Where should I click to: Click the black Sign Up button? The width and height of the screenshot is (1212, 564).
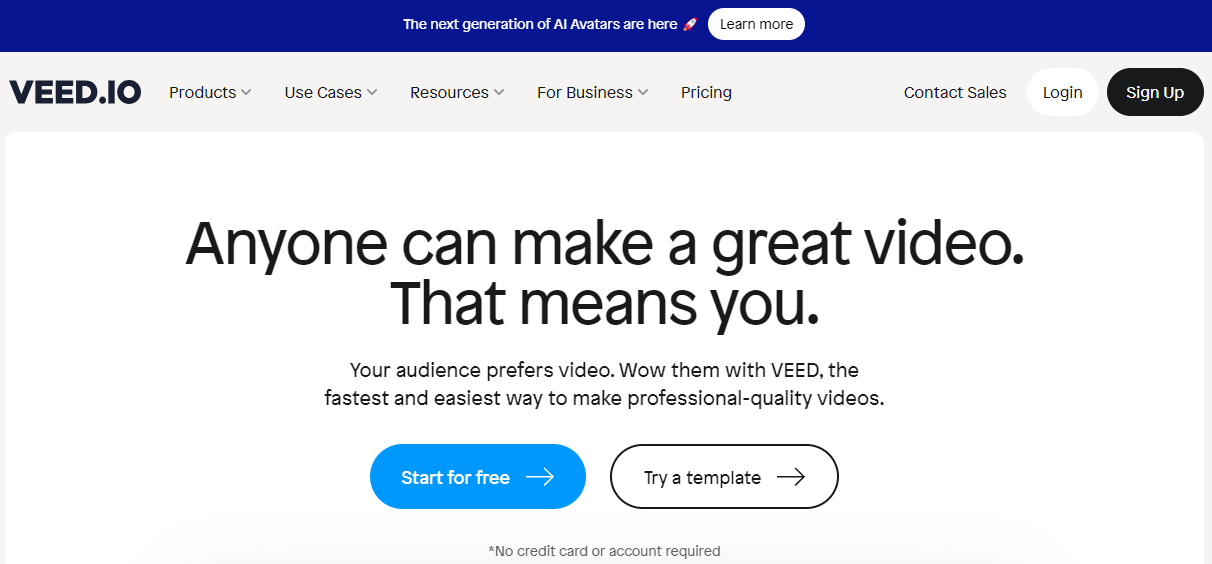coord(1155,92)
